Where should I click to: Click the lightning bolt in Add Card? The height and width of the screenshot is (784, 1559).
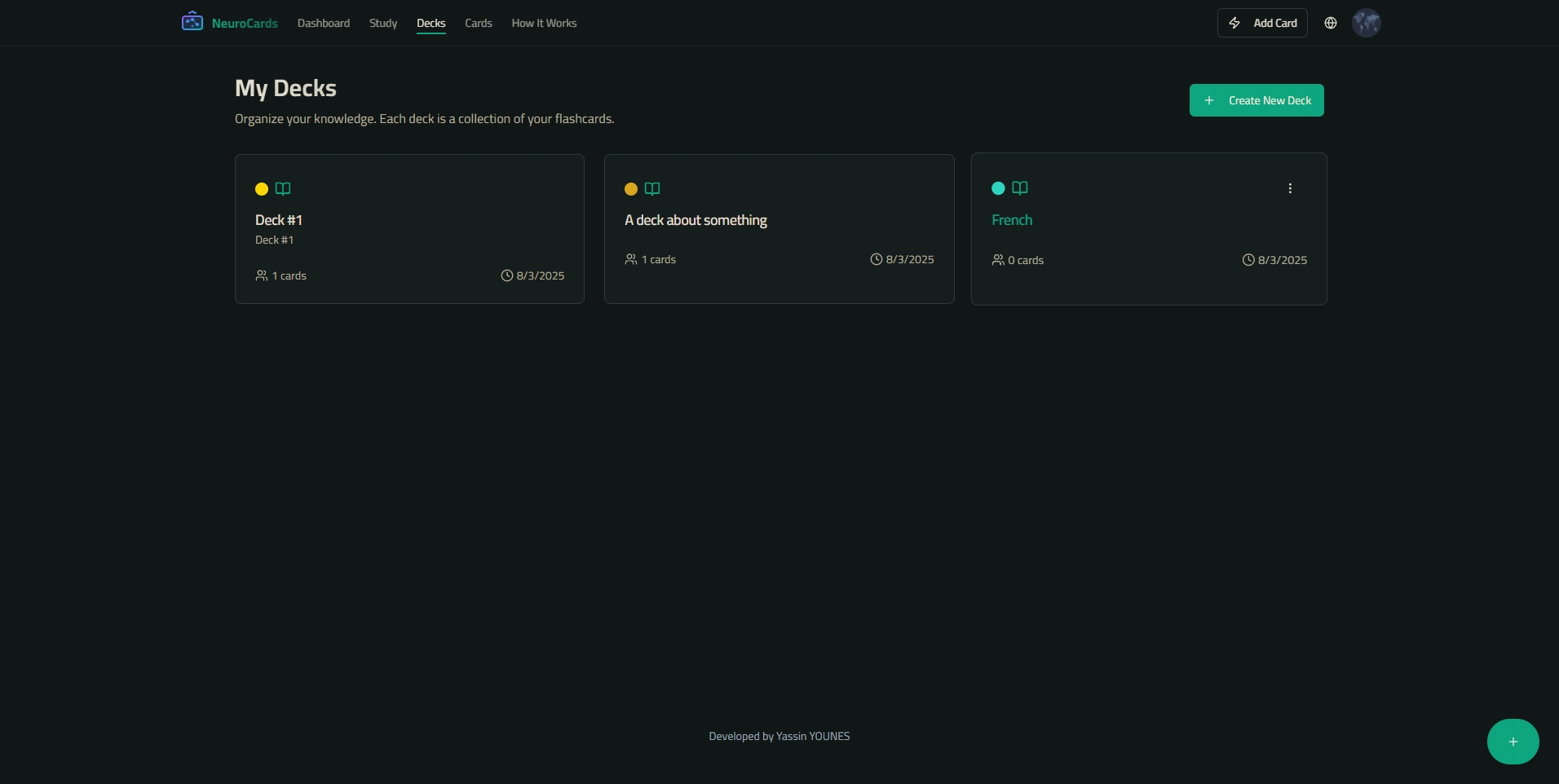1234,23
